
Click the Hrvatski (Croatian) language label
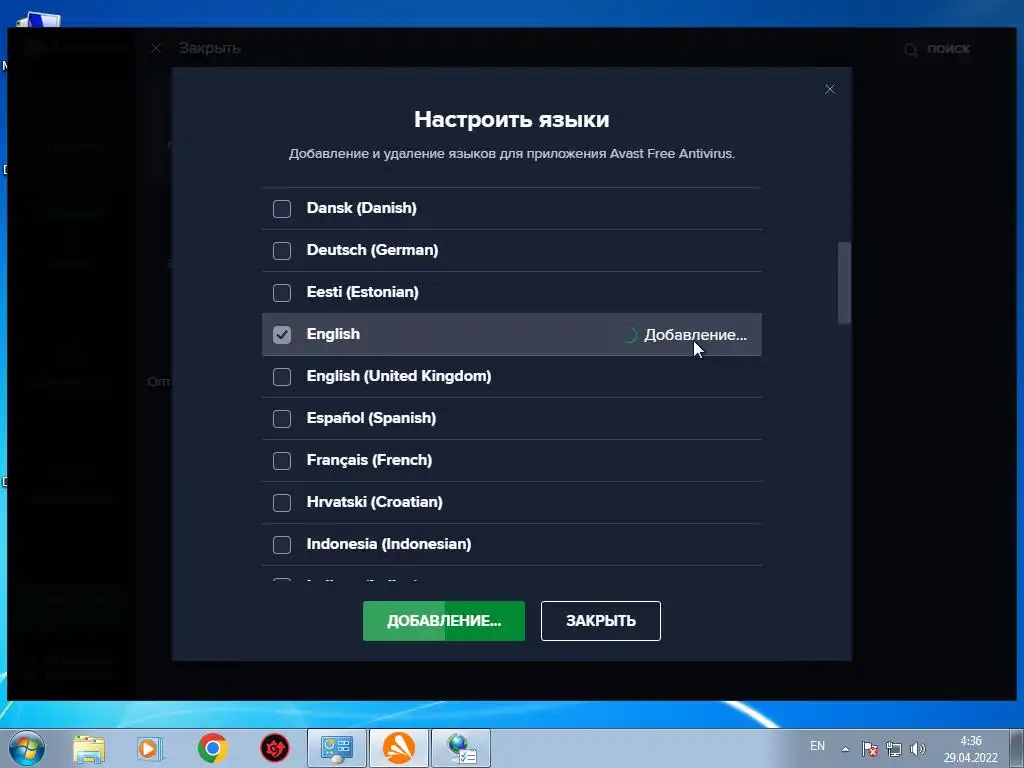(374, 502)
